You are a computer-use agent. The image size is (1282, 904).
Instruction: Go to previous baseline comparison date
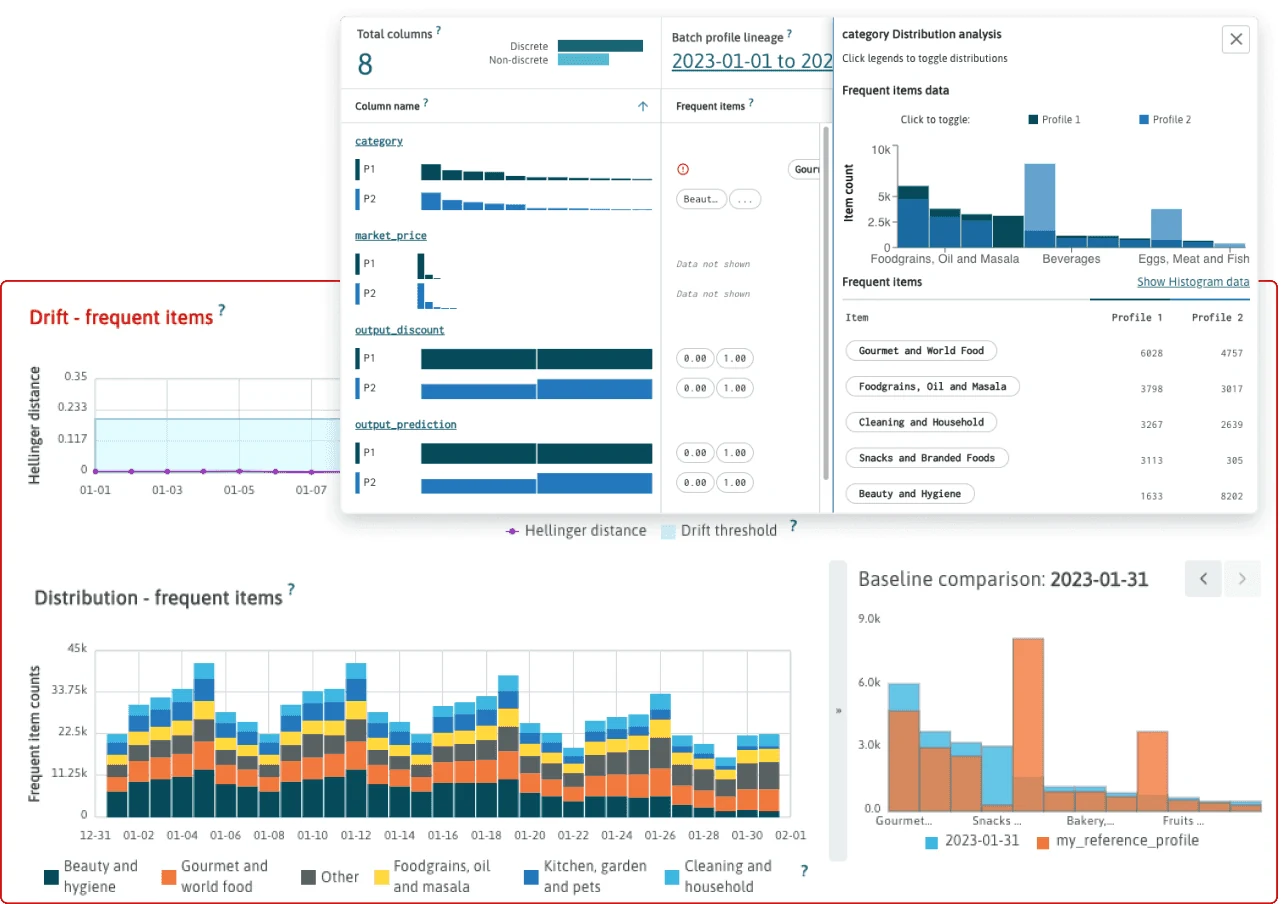(1203, 578)
